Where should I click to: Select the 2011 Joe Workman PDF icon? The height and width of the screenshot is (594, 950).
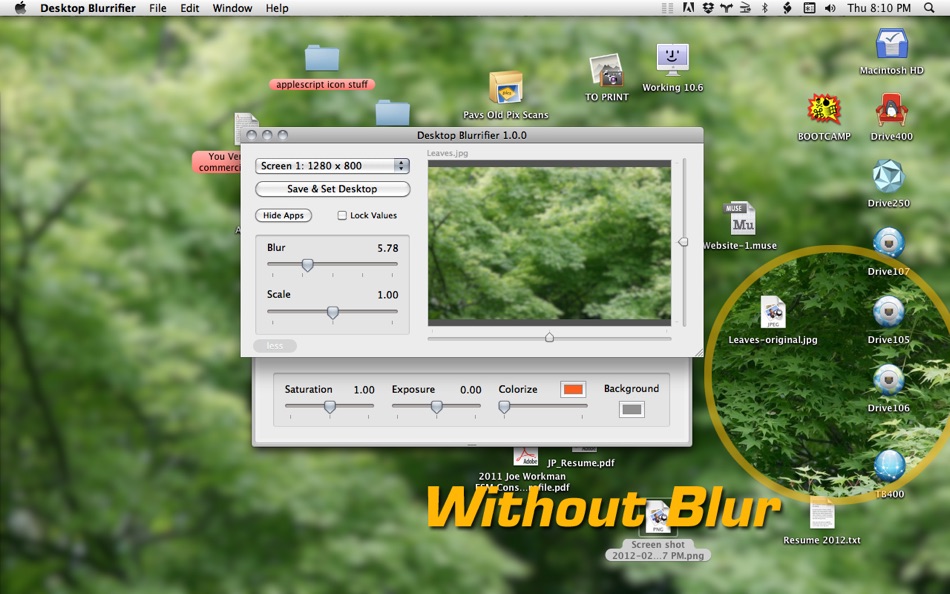click(525, 456)
